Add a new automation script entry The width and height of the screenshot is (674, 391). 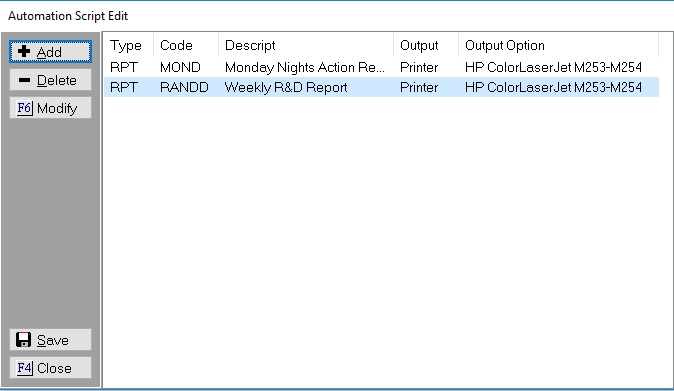click(x=50, y=52)
